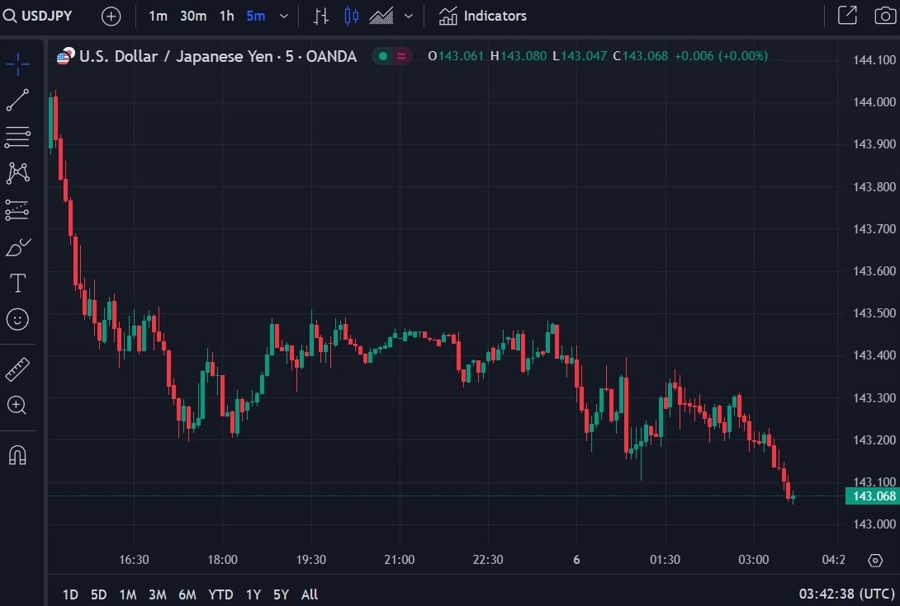The width and height of the screenshot is (900, 606).
Task: Select bars chart style
Action: pyautogui.click(x=321, y=16)
